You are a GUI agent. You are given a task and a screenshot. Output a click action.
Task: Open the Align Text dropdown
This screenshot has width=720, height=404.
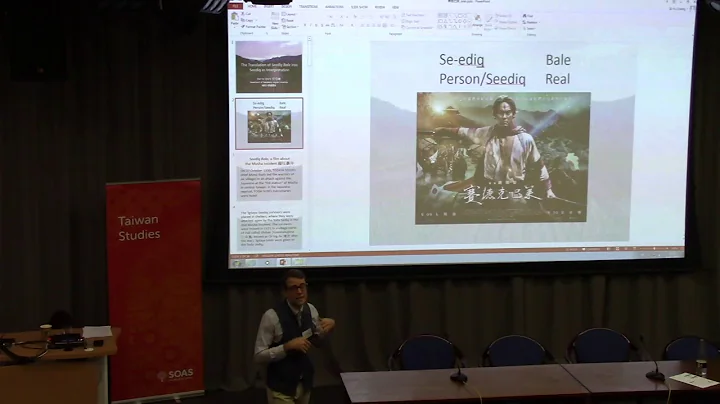click(x=411, y=22)
